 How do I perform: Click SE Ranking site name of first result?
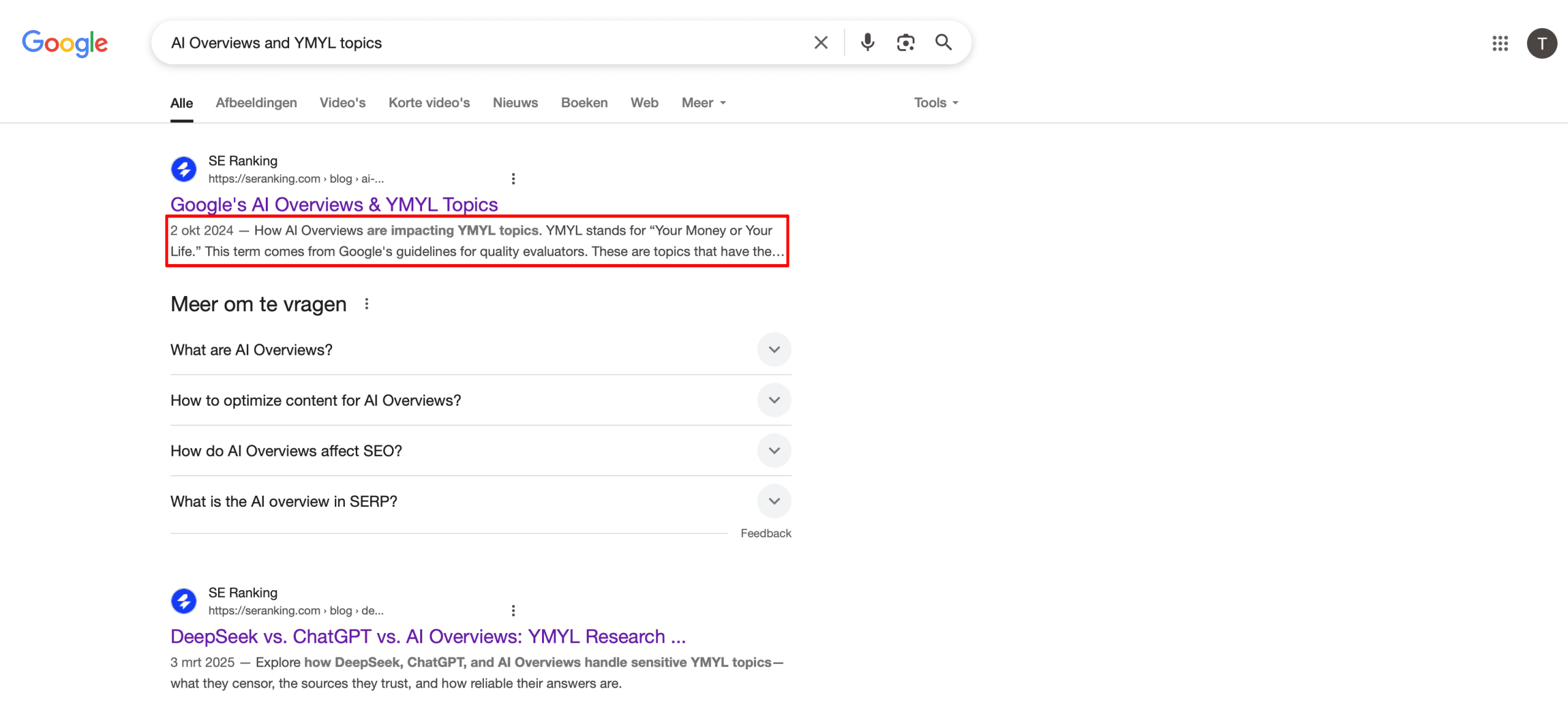pos(243,161)
